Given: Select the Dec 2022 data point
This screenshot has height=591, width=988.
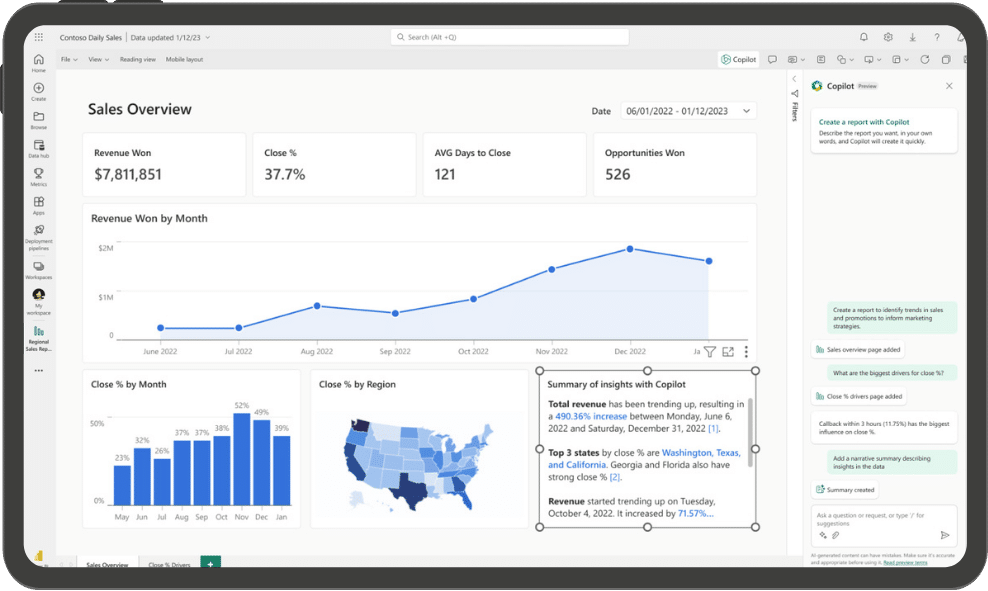Looking at the screenshot, I should click(x=629, y=249).
